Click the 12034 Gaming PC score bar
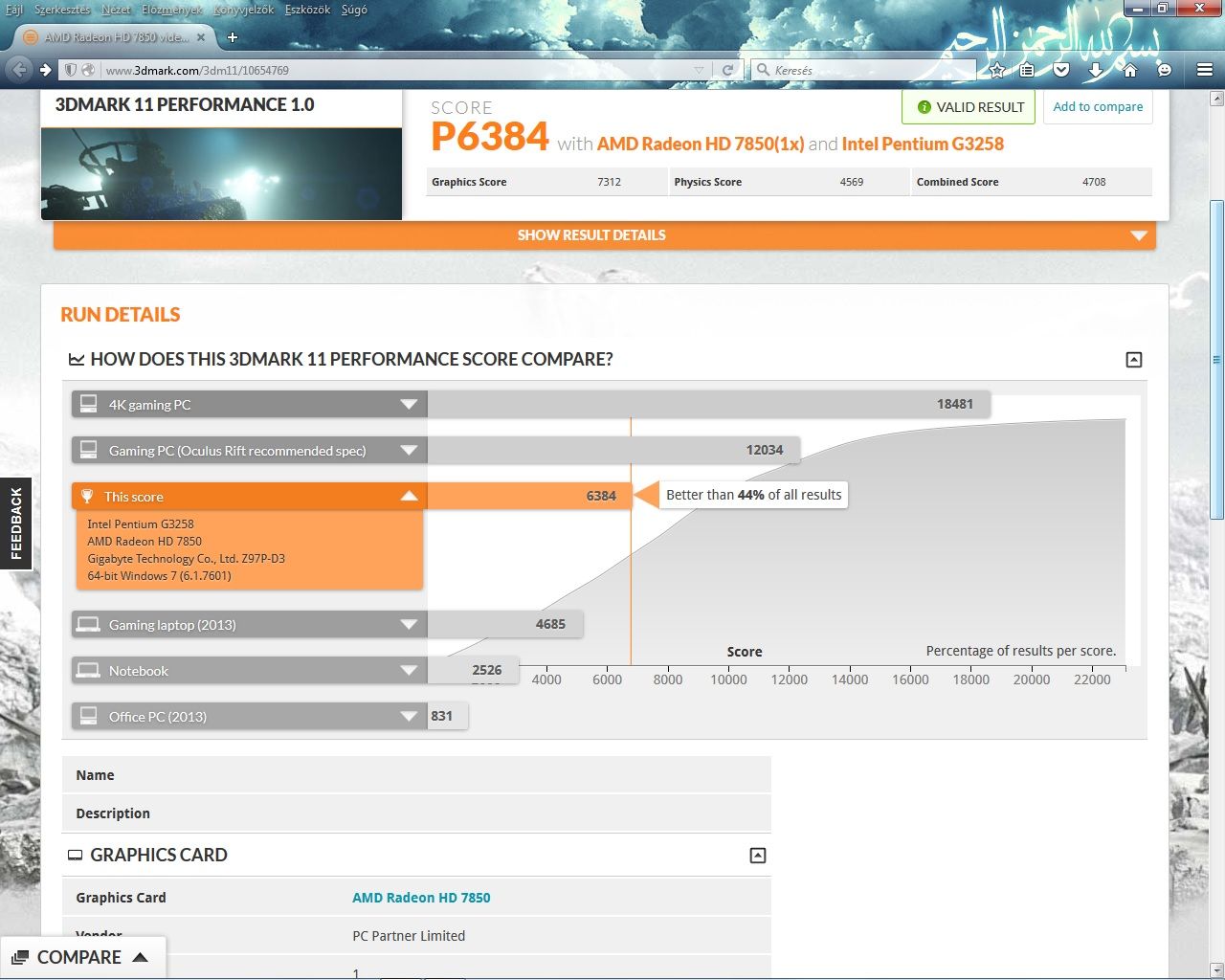The image size is (1225, 980). pos(613,450)
